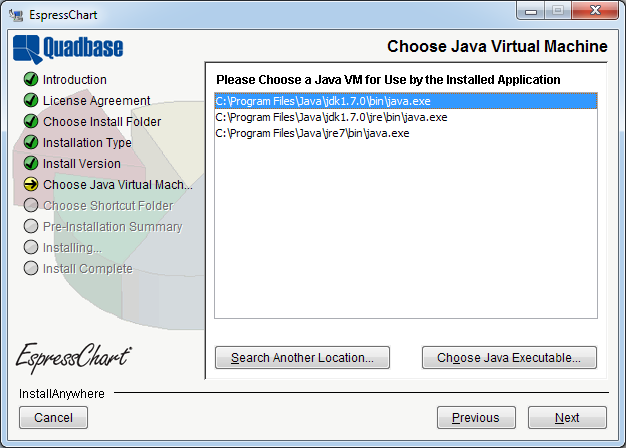This screenshot has width=626, height=448.
Task: Proceed with the Next button
Action: click(x=567, y=418)
